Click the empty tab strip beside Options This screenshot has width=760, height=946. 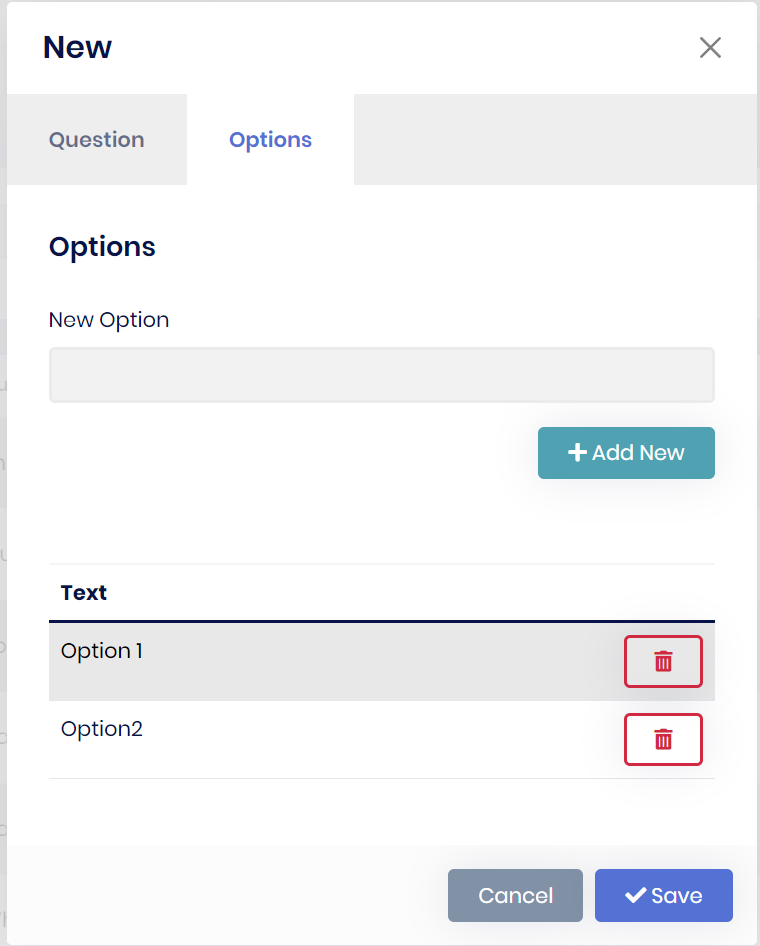coord(555,140)
